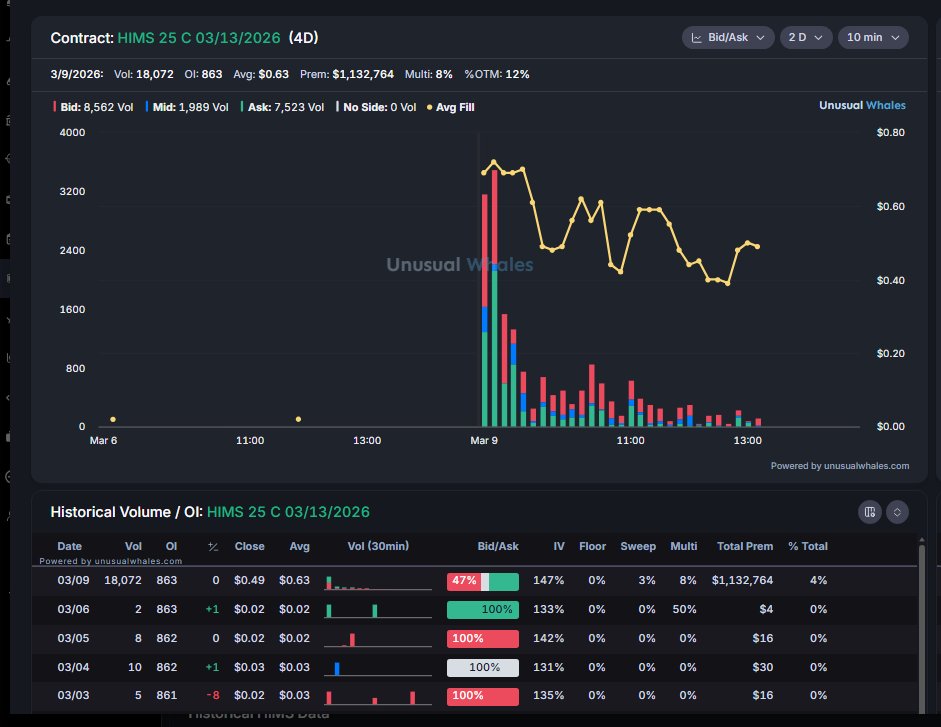Click the (4D) days-to-expiry label
Image resolution: width=941 pixels, height=727 pixels.
click(x=303, y=38)
